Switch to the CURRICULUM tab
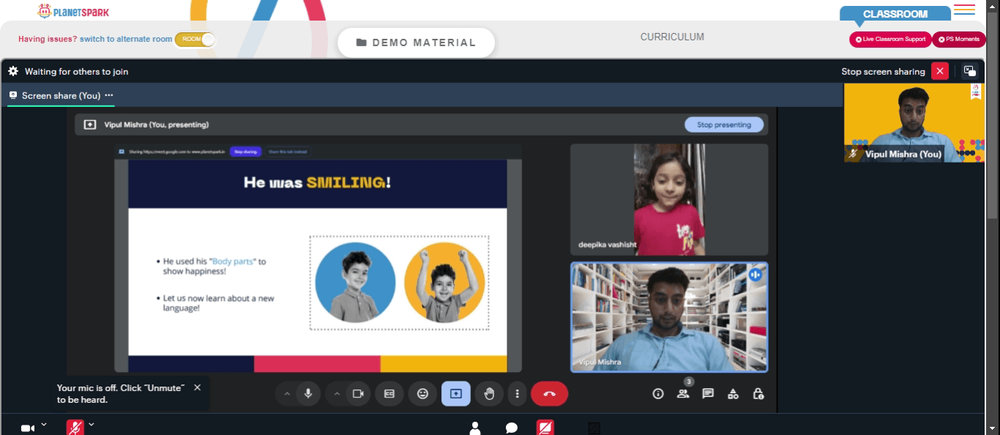The height and width of the screenshot is (435, 1000). tap(672, 37)
